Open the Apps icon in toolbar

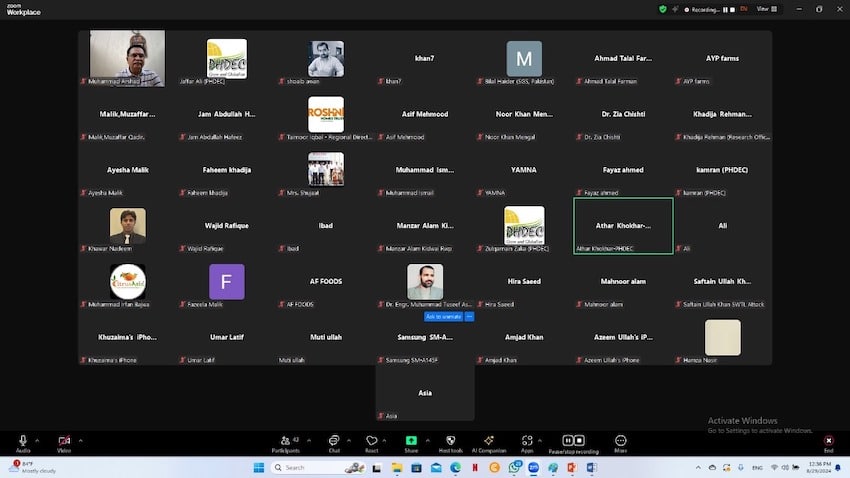(527, 441)
